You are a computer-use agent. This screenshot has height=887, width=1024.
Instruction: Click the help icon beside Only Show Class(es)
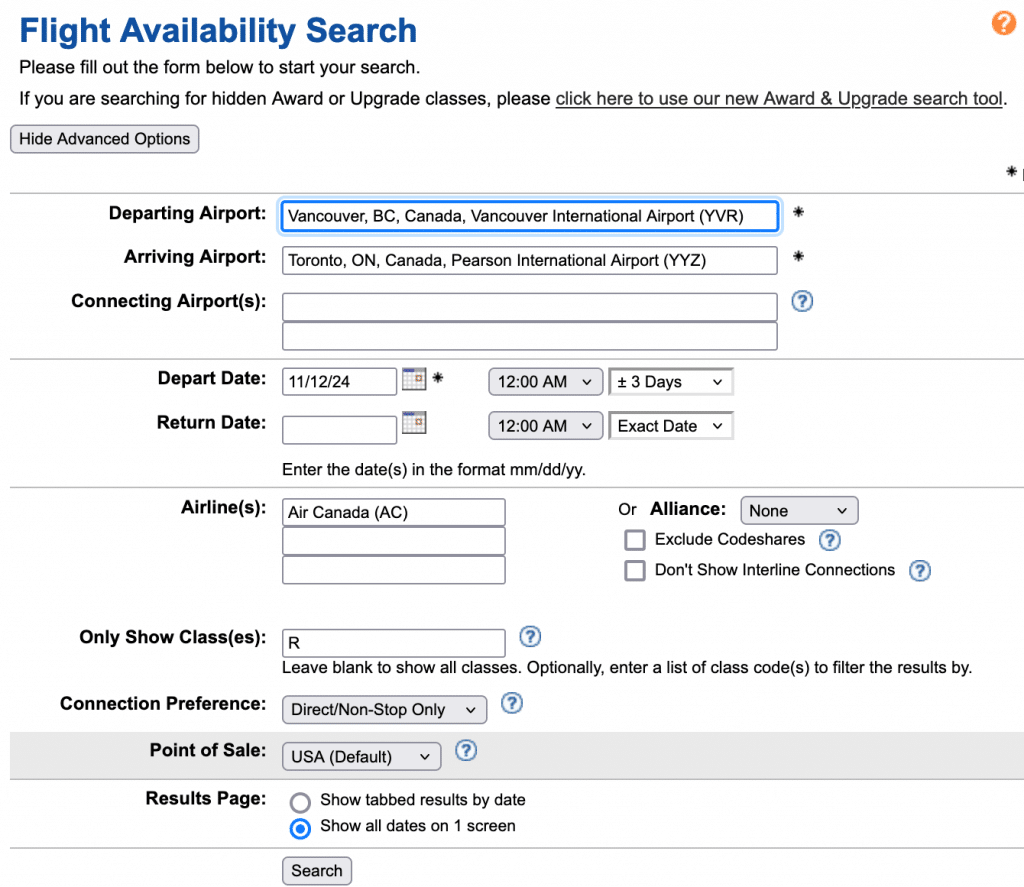[530, 636]
